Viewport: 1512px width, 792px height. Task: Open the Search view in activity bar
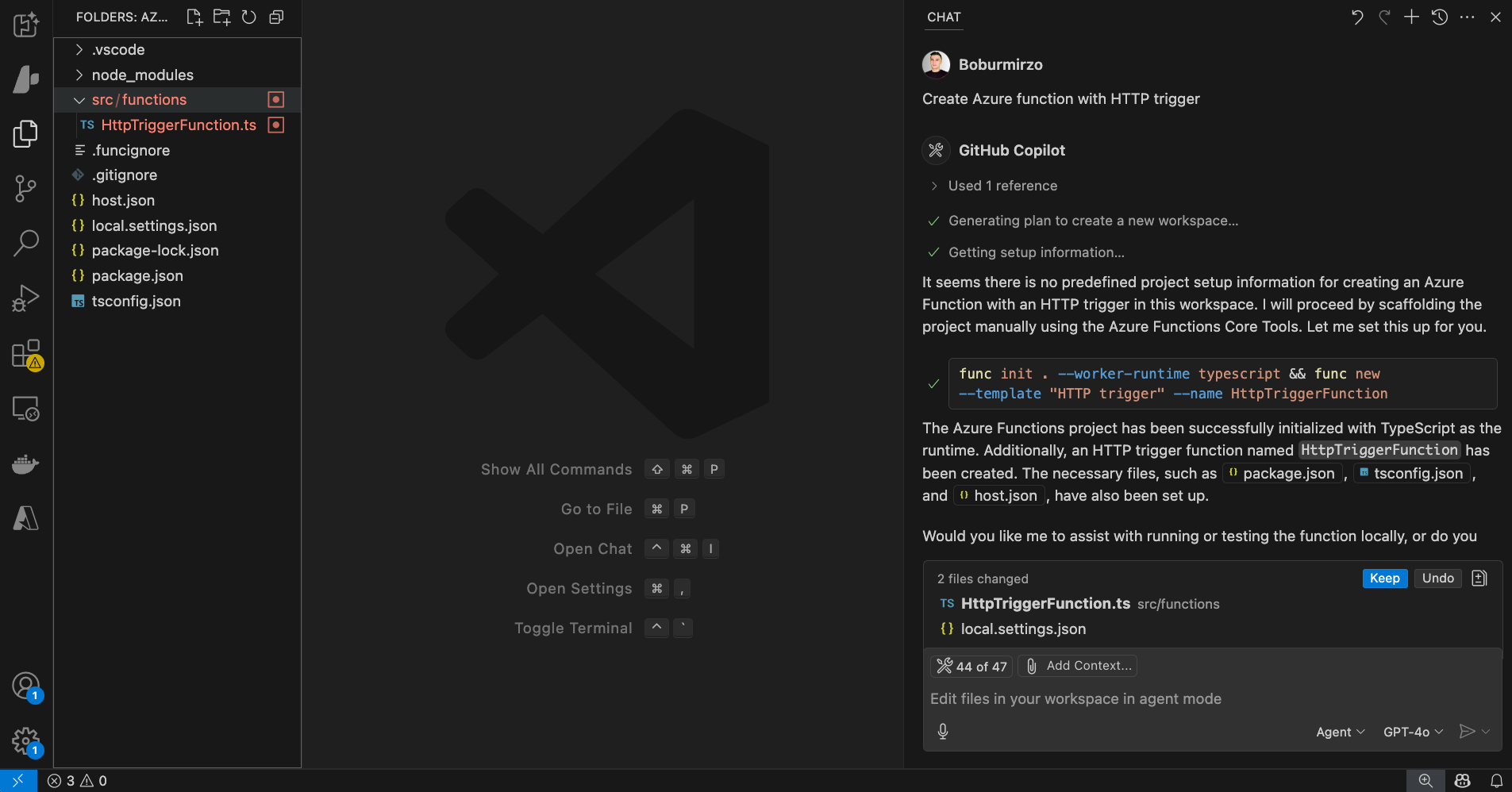pos(26,242)
